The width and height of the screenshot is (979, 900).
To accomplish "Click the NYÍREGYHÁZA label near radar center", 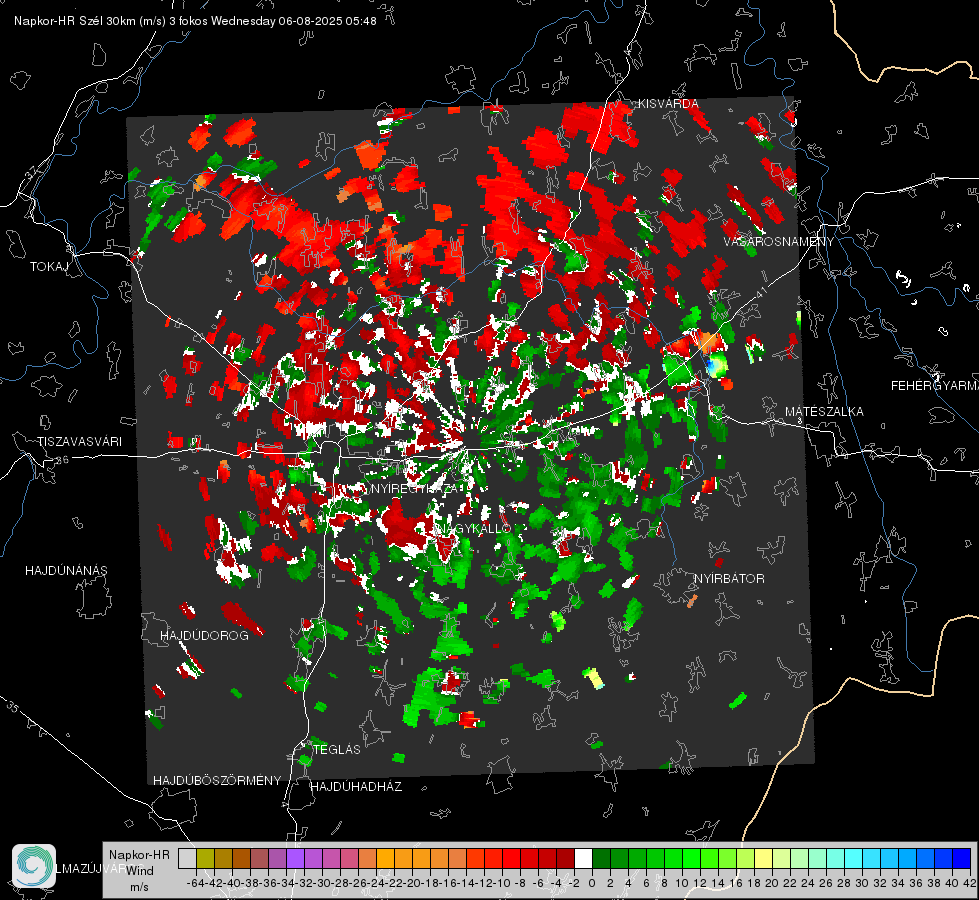I will (417, 489).
